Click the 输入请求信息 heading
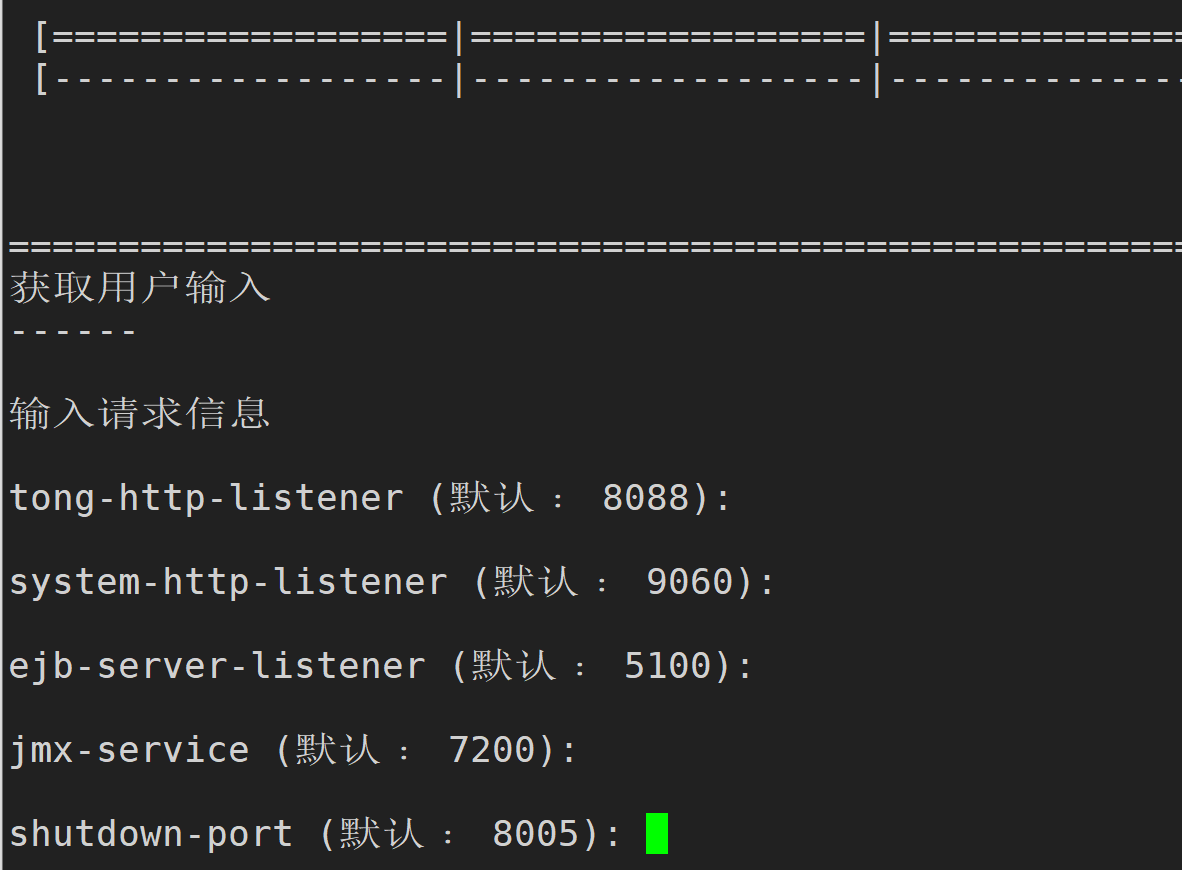 pyautogui.click(x=139, y=413)
